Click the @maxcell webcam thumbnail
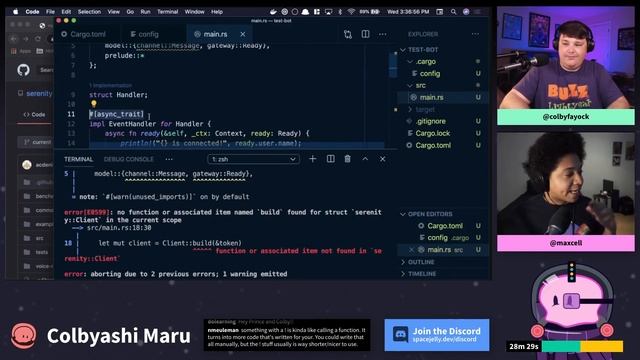Image resolution: width=640 pixels, height=360 pixels. pyautogui.click(x=566, y=184)
